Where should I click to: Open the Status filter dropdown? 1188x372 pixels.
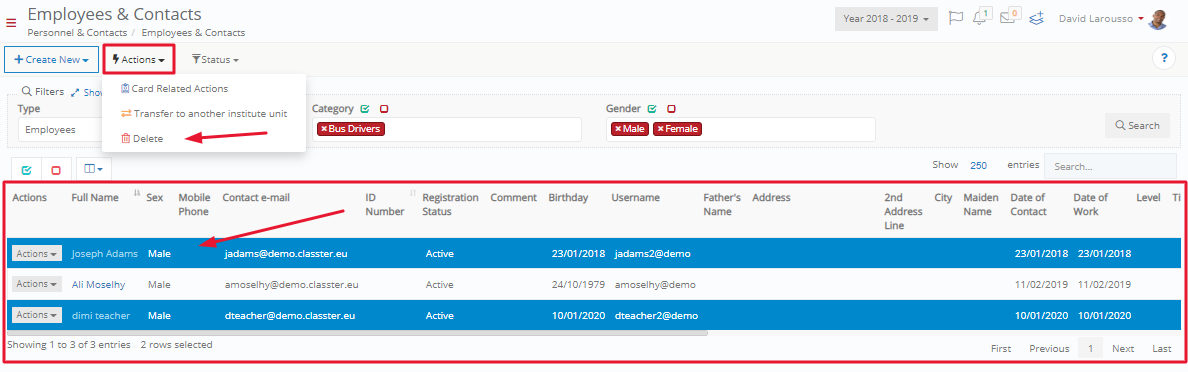point(215,59)
